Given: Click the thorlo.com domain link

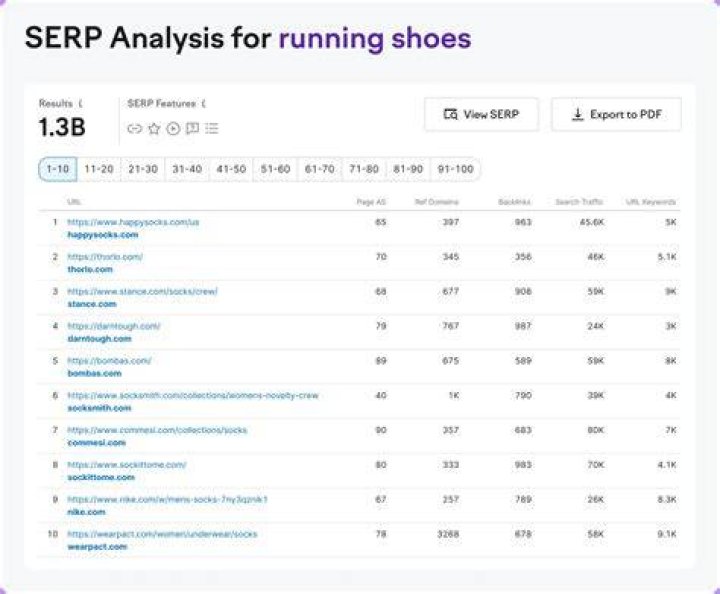Looking at the screenshot, I should click(x=90, y=269).
